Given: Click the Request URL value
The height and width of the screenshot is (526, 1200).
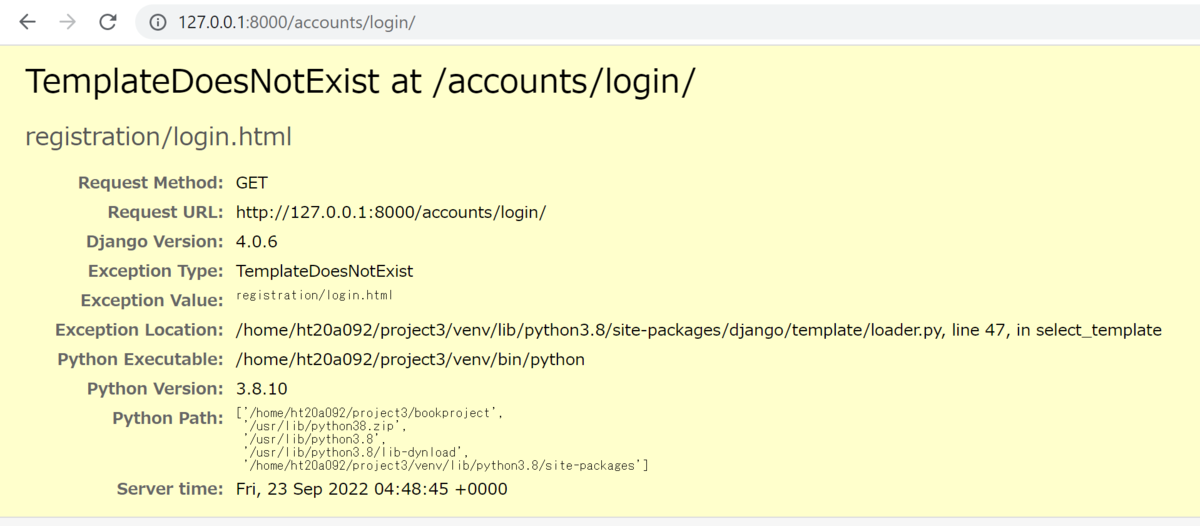Looking at the screenshot, I should click(391, 212).
